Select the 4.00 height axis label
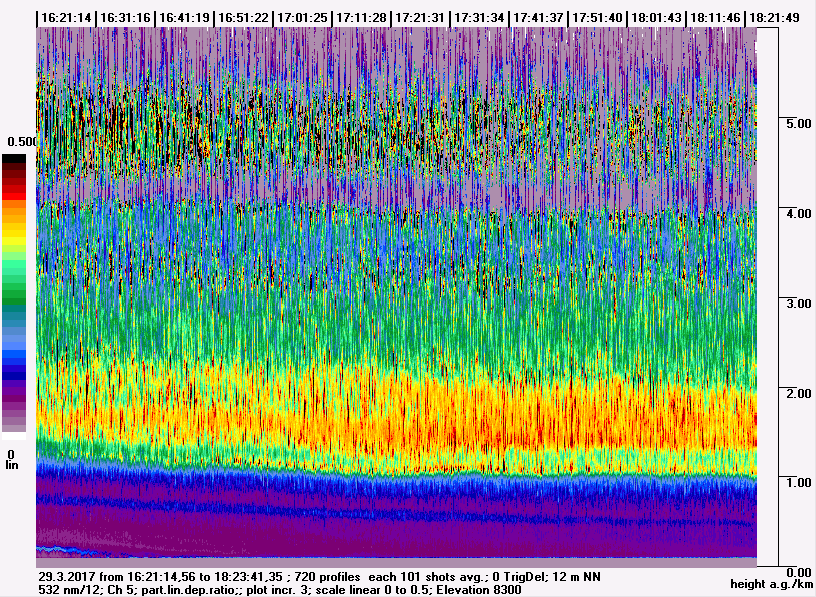This screenshot has height=597, width=816. coord(798,214)
